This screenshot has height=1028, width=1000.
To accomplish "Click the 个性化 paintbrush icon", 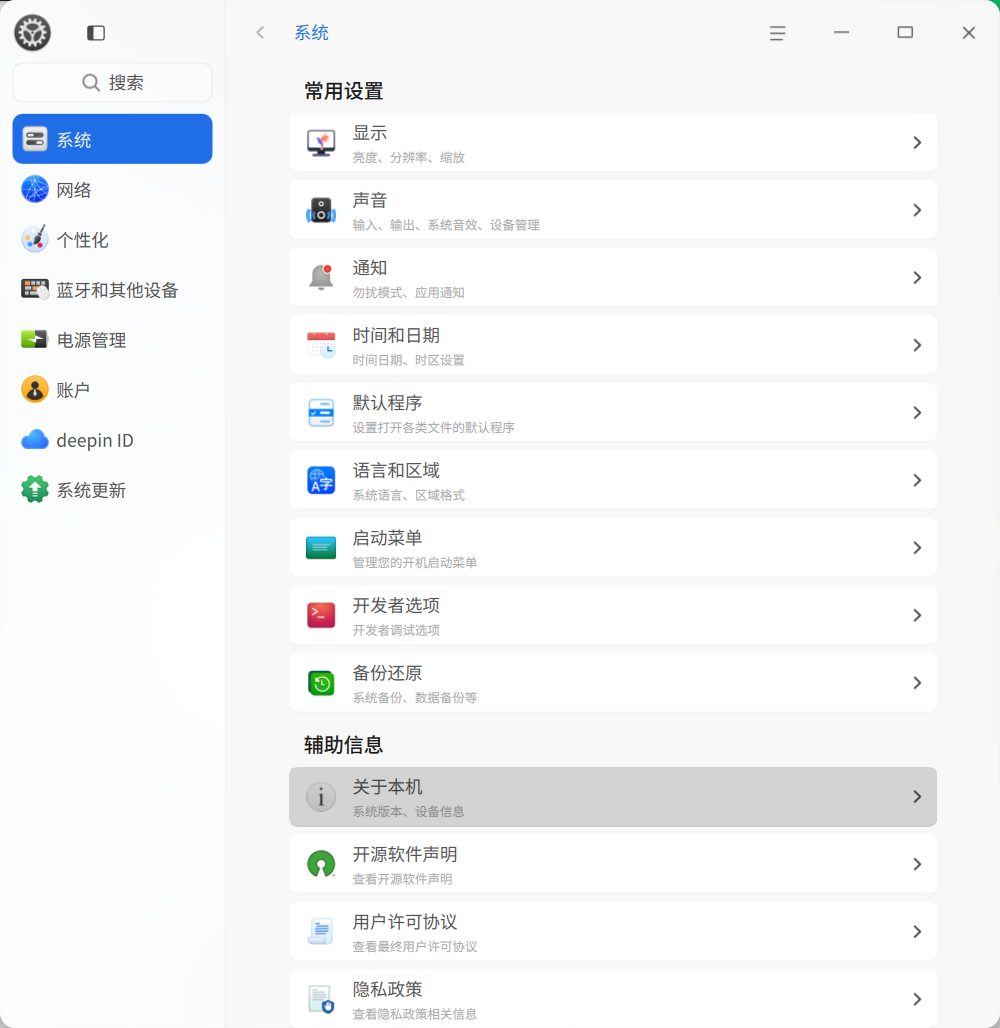I will [x=35, y=239].
